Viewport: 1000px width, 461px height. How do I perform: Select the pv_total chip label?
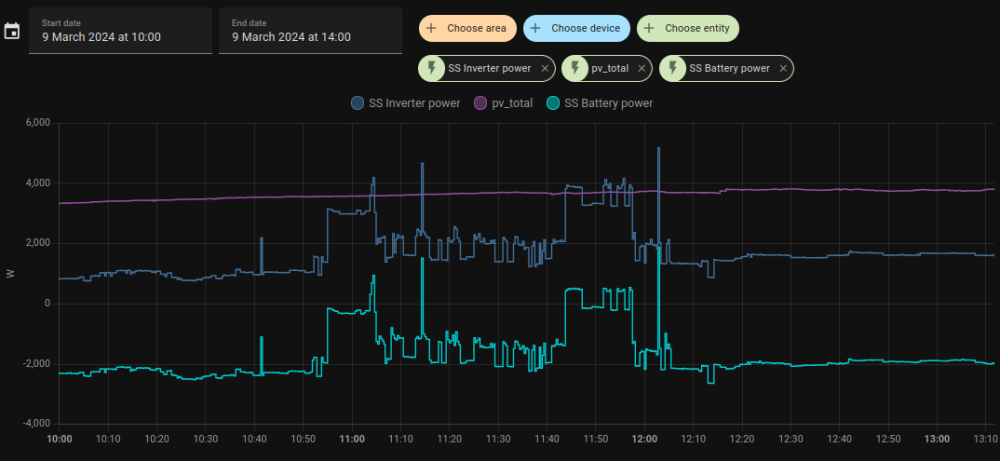tap(610, 69)
